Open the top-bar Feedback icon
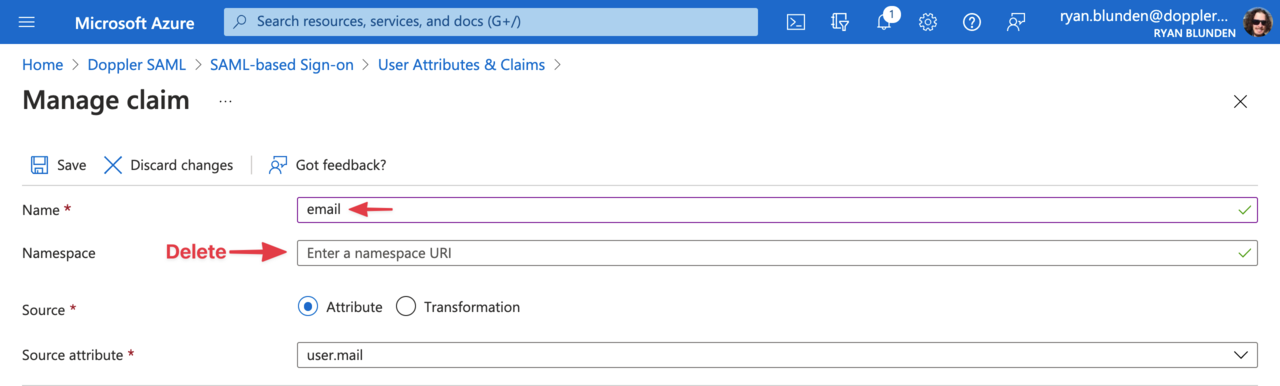This screenshot has width=1280, height=386. point(1016,22)
